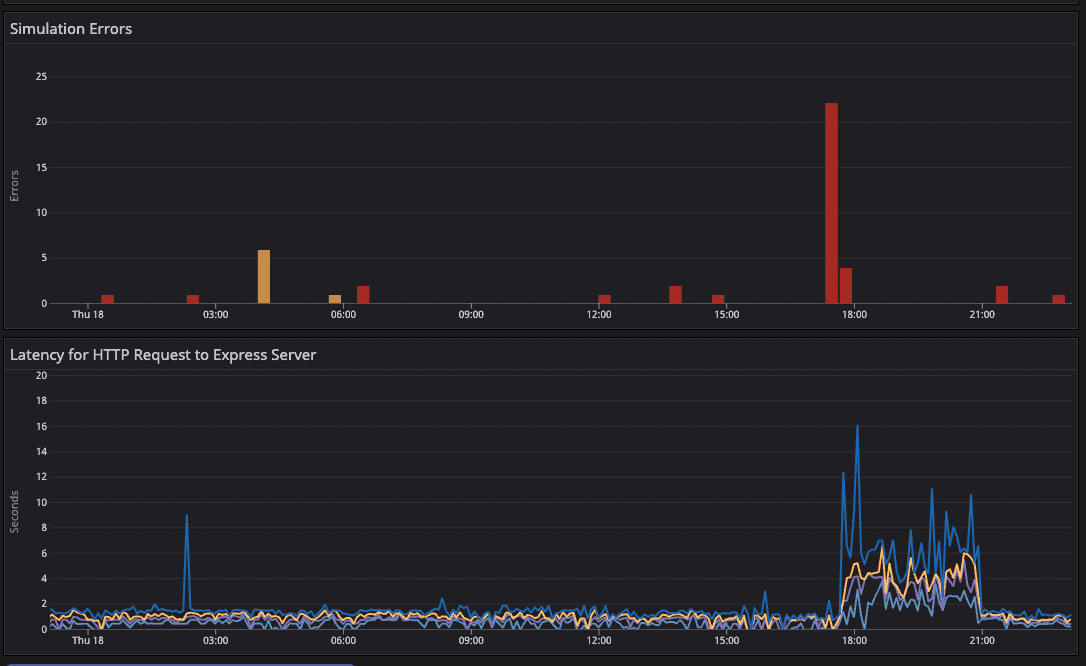Click the "8" tick on the latency axis
This screenshot has width=1086, height=666.
(44, 528)
